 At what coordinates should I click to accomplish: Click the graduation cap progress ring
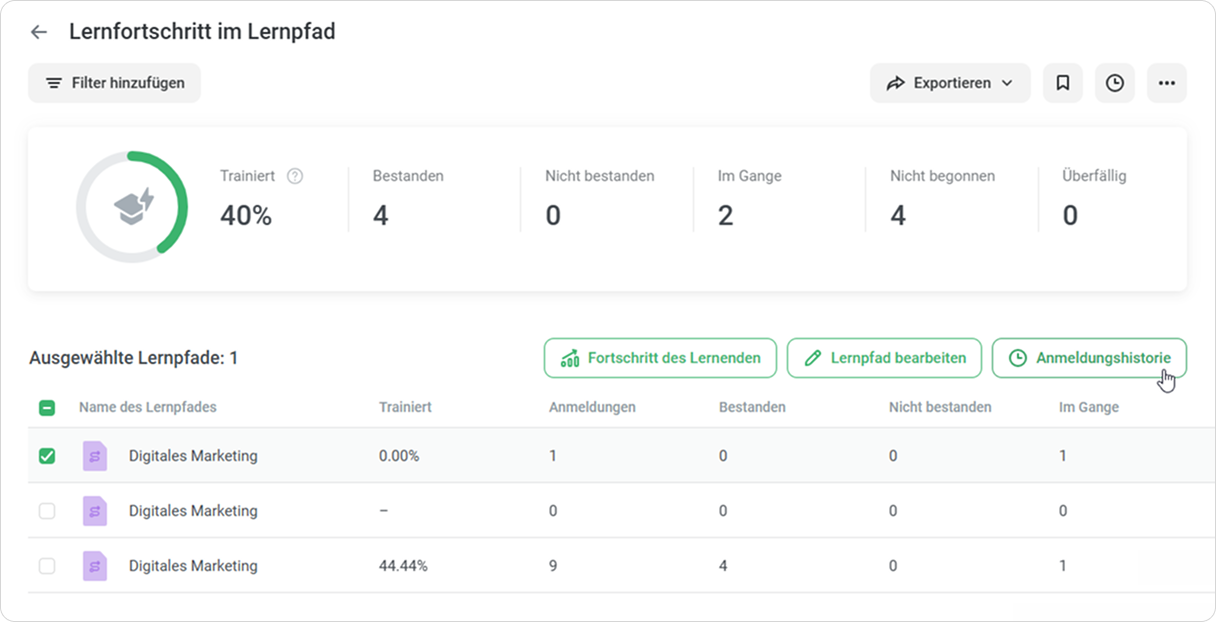[x=132, y=208]
